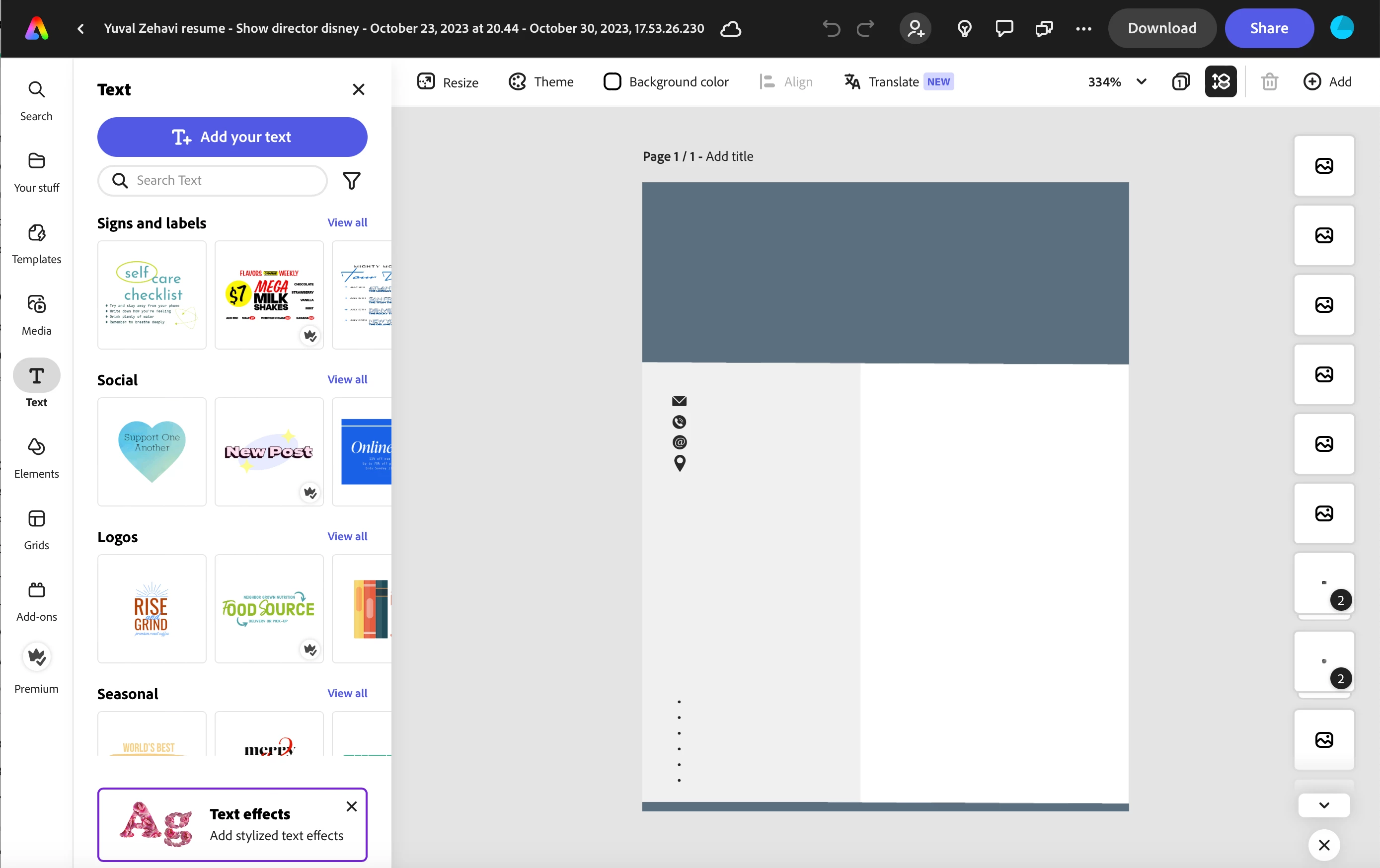Expand the layer stack chevron down
This screenshot has height=868, width=1380.
pyautogui.click(x=1324, y=805)
